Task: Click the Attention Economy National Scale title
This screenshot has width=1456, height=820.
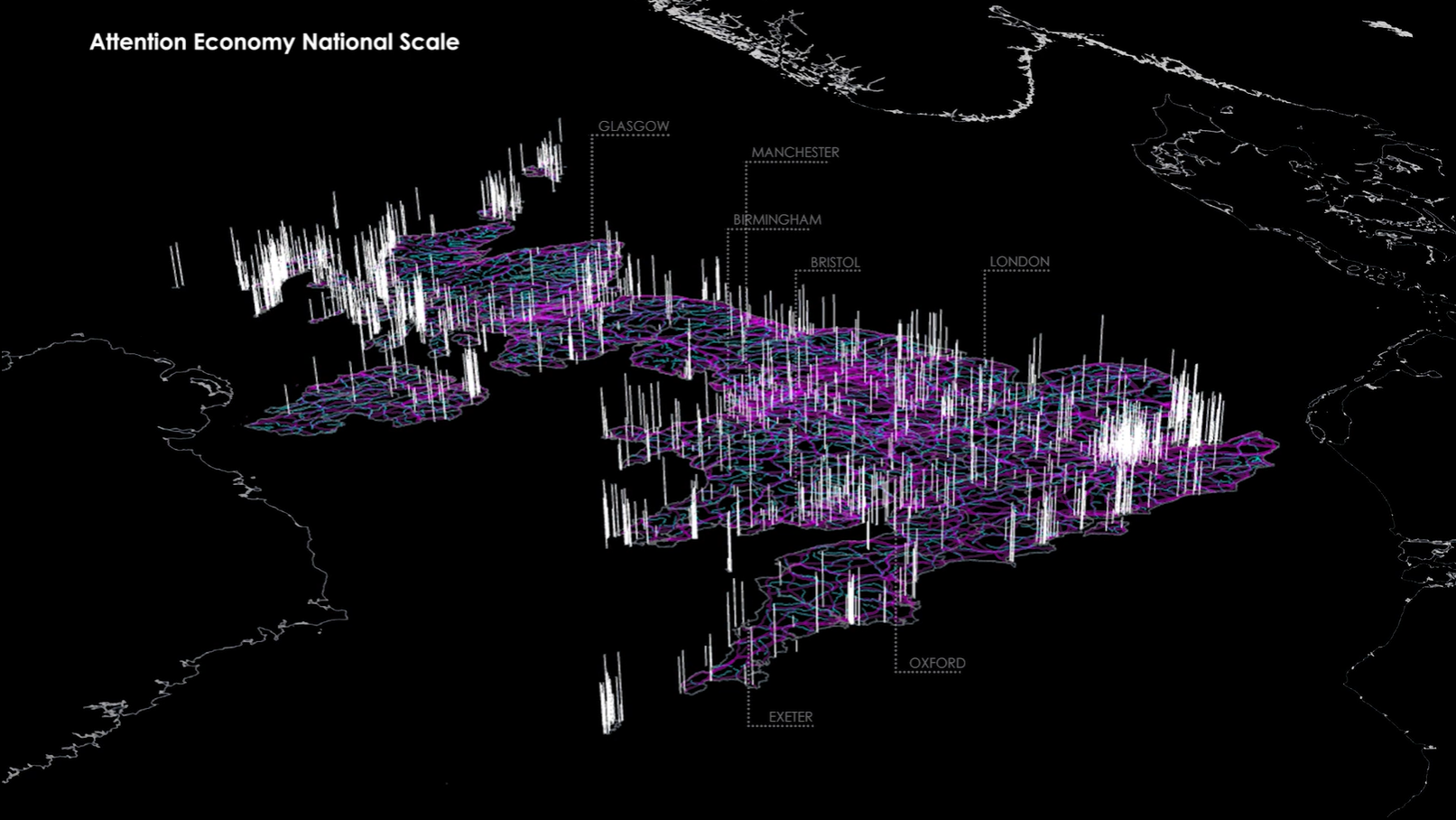Action: click(x=274, y=42)
